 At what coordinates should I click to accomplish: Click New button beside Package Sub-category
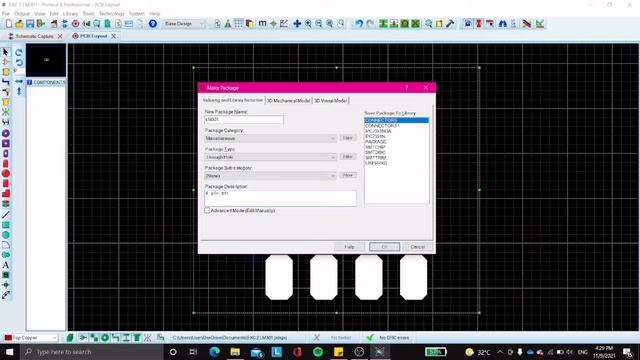point(348,175)
